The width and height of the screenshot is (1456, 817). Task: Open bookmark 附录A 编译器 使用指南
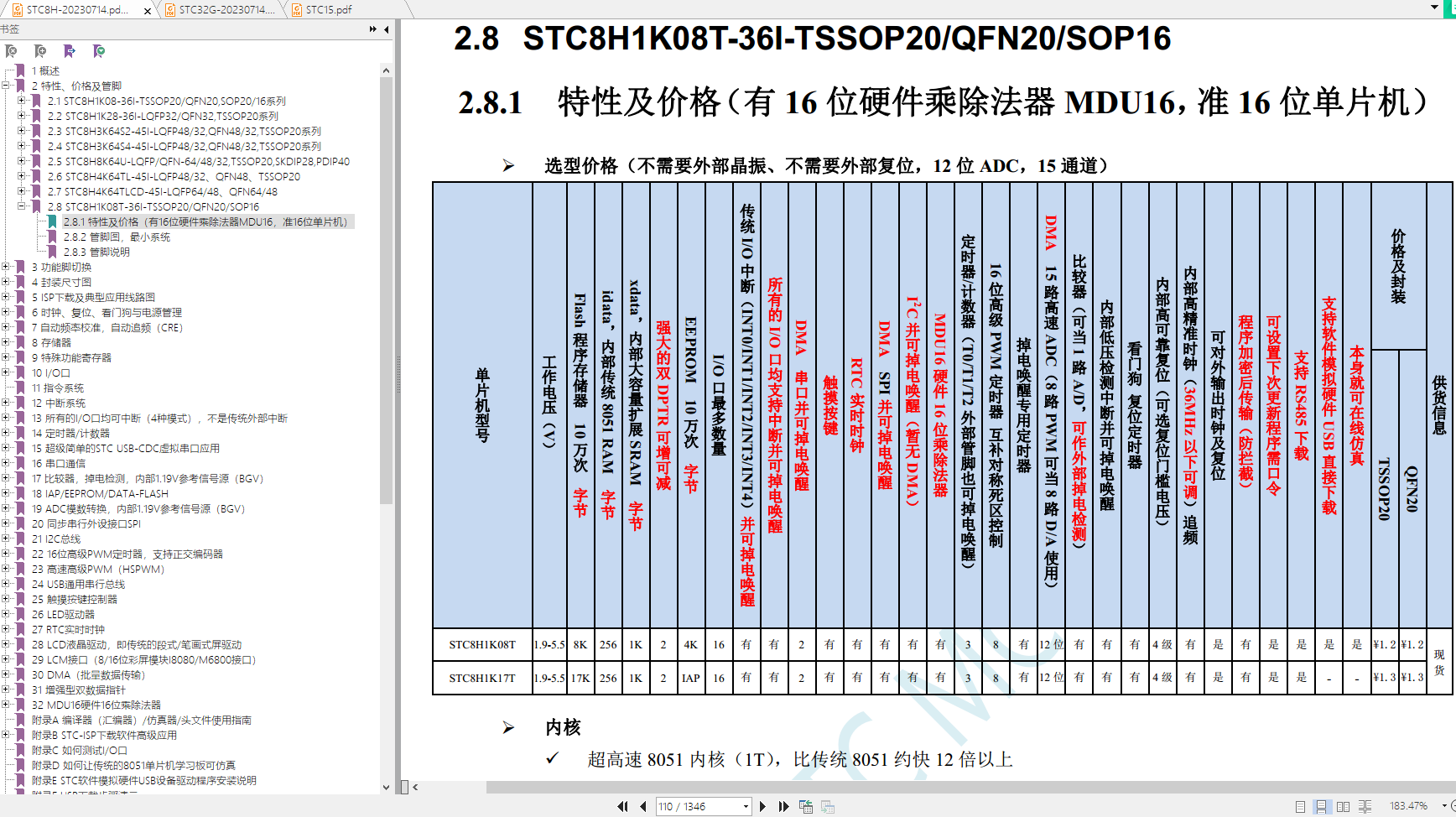tap(142, 721)
